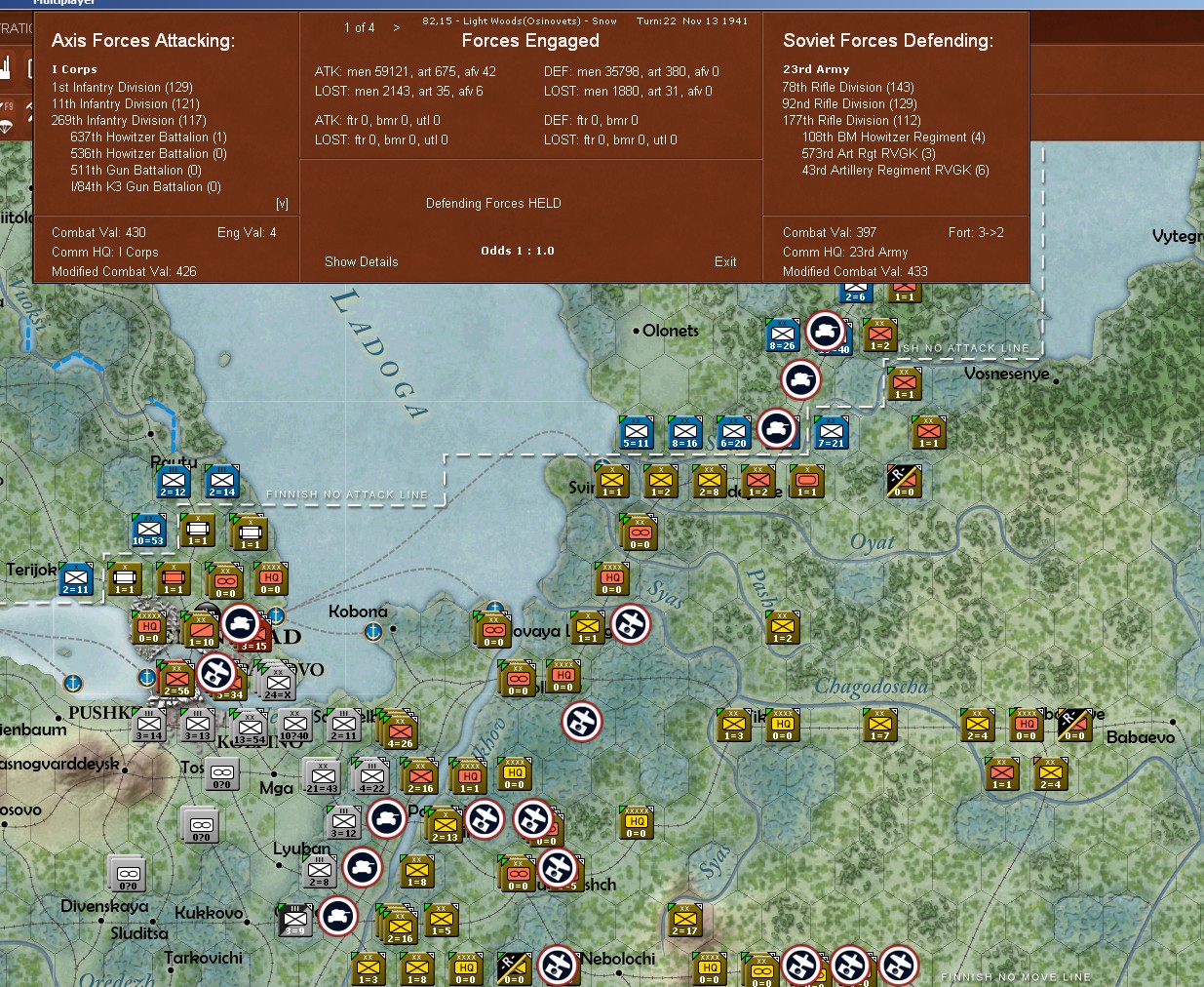1204x987 pixels.
Task: Click the 573rd Art Rgt RVGK entry
Action: 868,153
